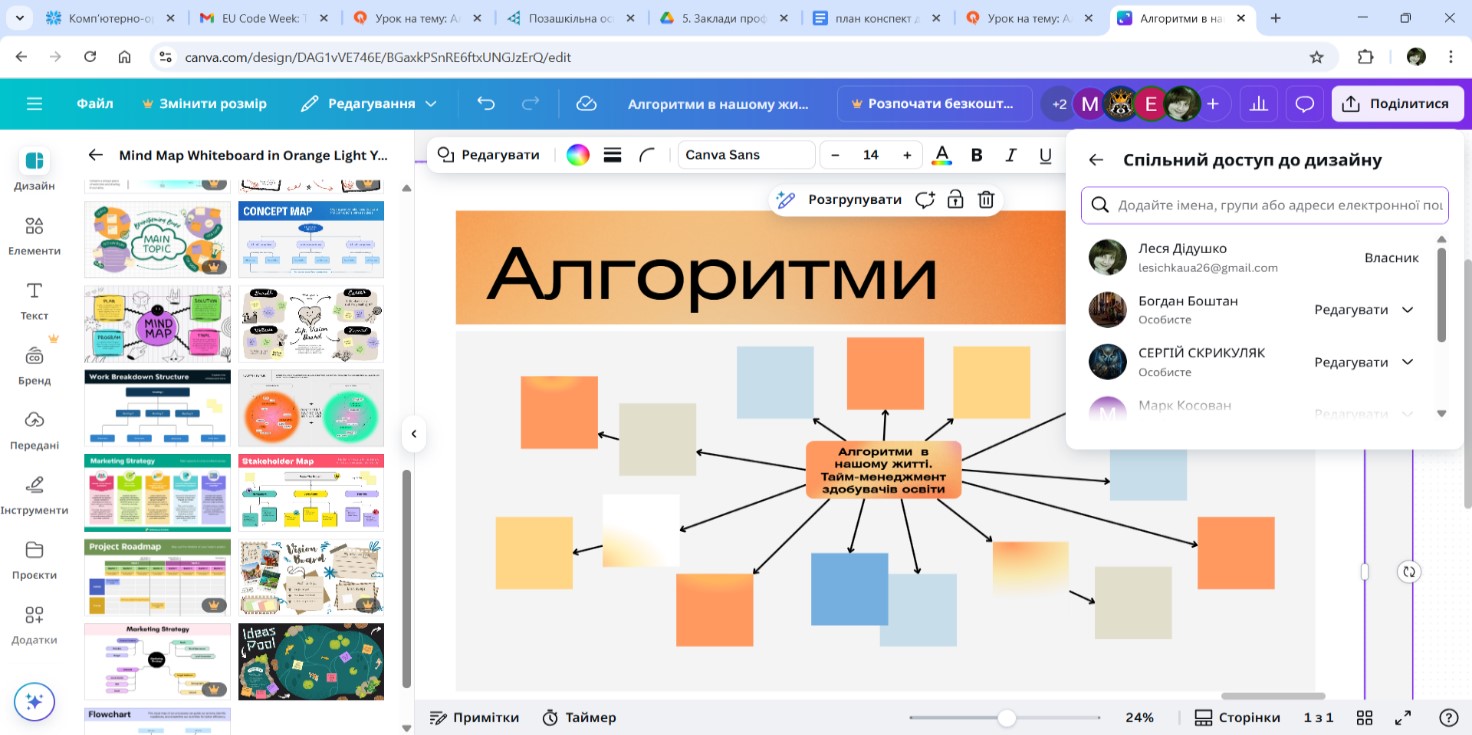
Task: Open the Редагування mode dropdown
Action: [x=369, y=104]
